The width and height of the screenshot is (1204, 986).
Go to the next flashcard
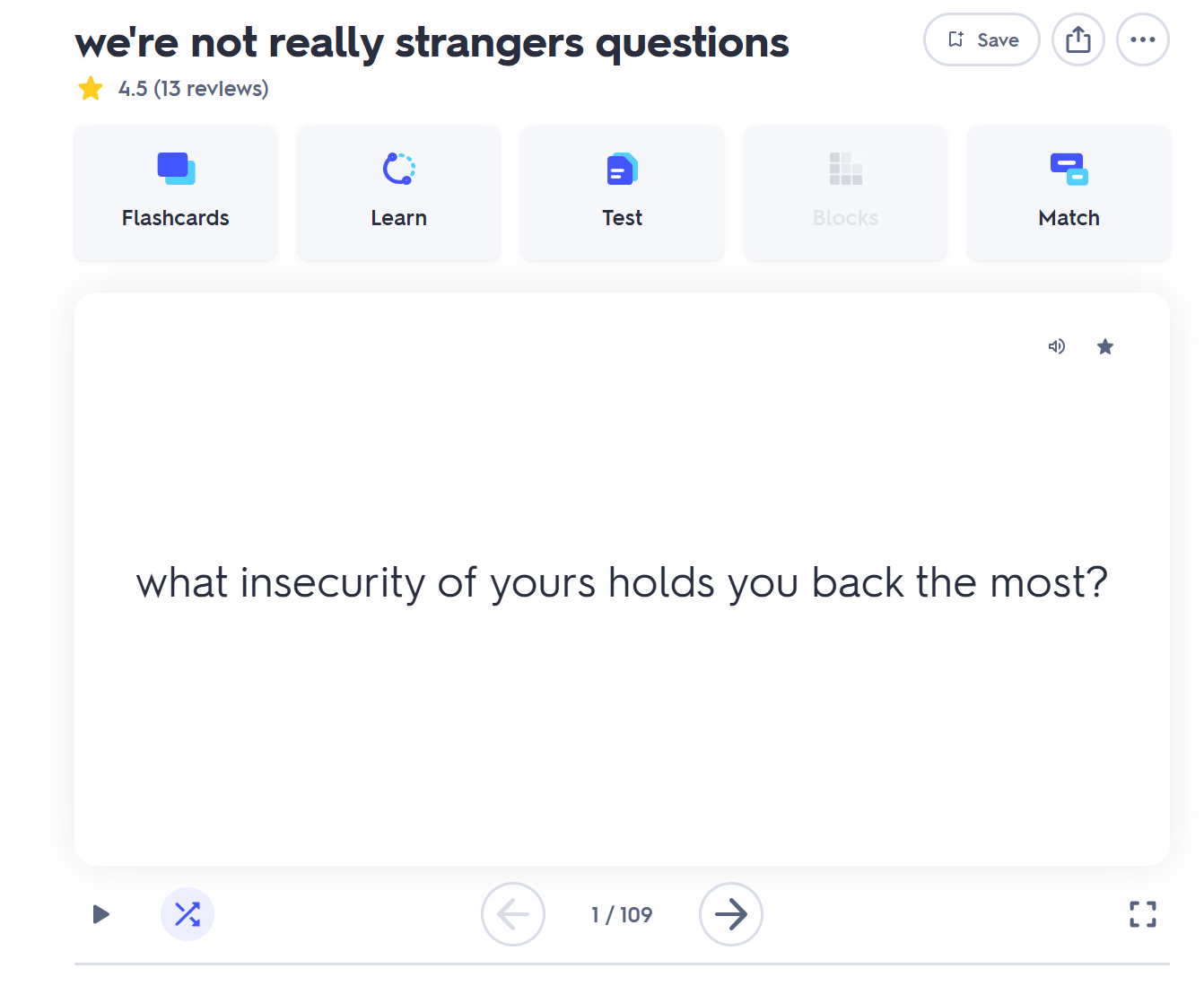point(731,914)
